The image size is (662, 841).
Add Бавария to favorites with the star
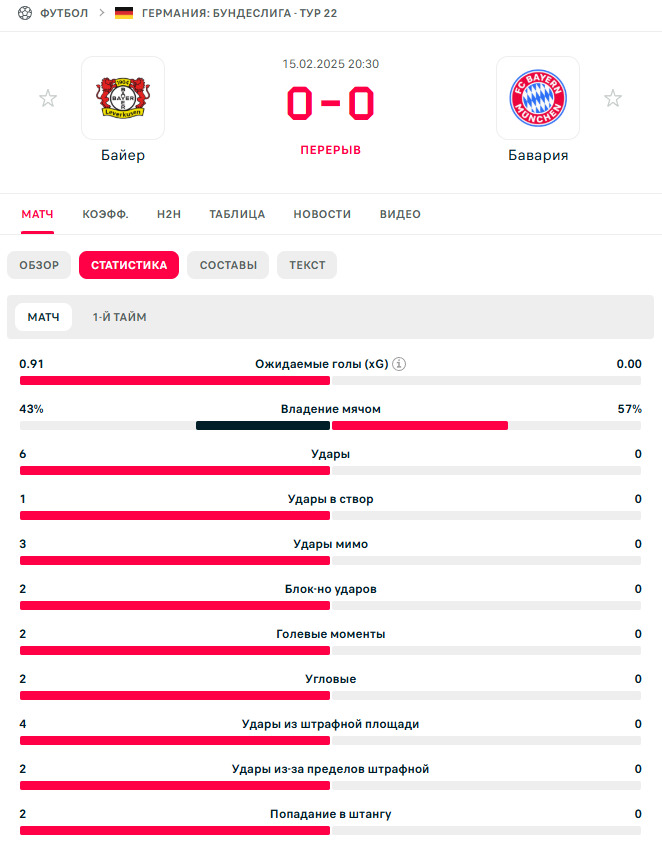coord(613,98)
